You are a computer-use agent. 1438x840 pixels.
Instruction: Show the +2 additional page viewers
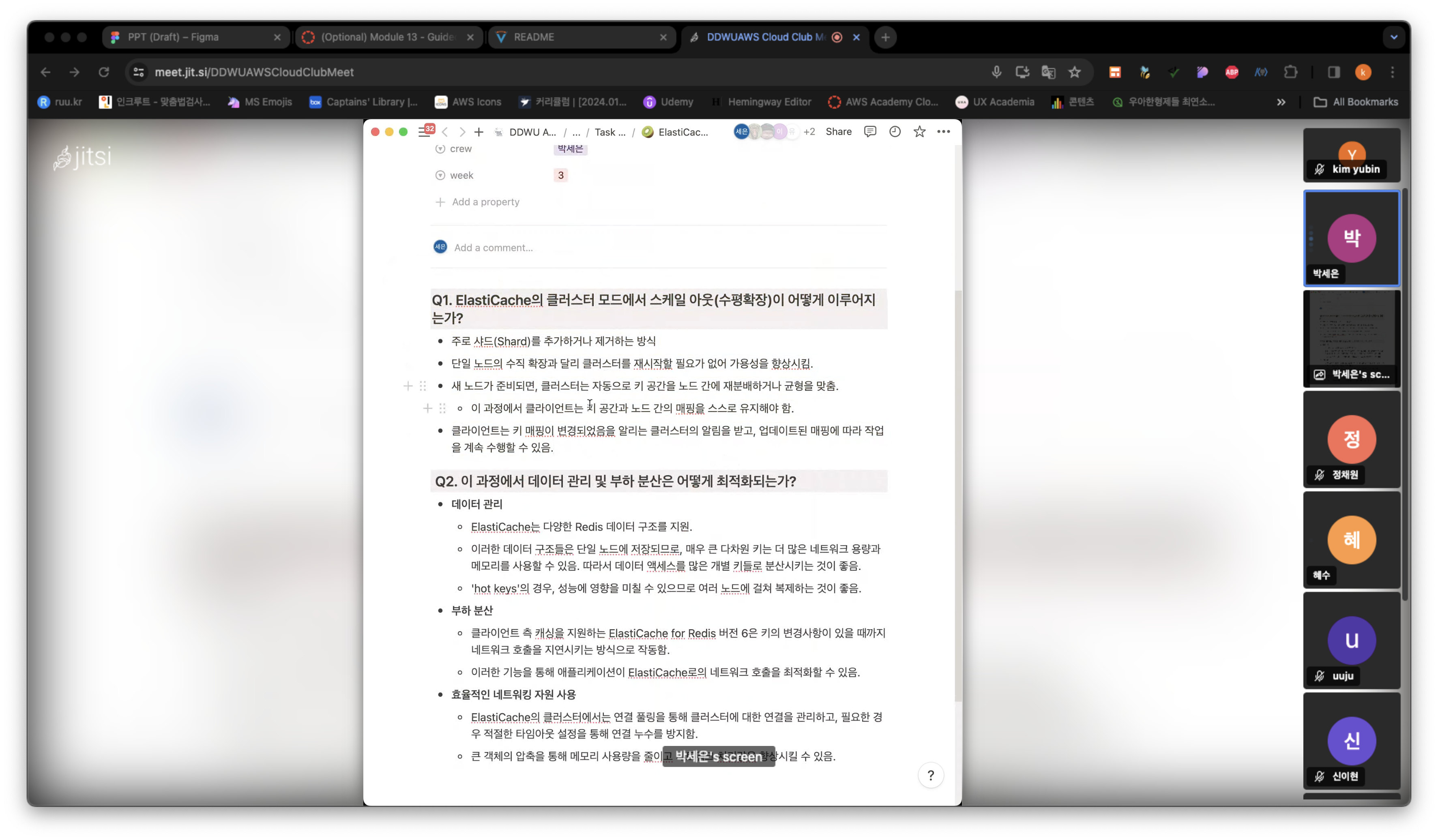pos(809,132)
